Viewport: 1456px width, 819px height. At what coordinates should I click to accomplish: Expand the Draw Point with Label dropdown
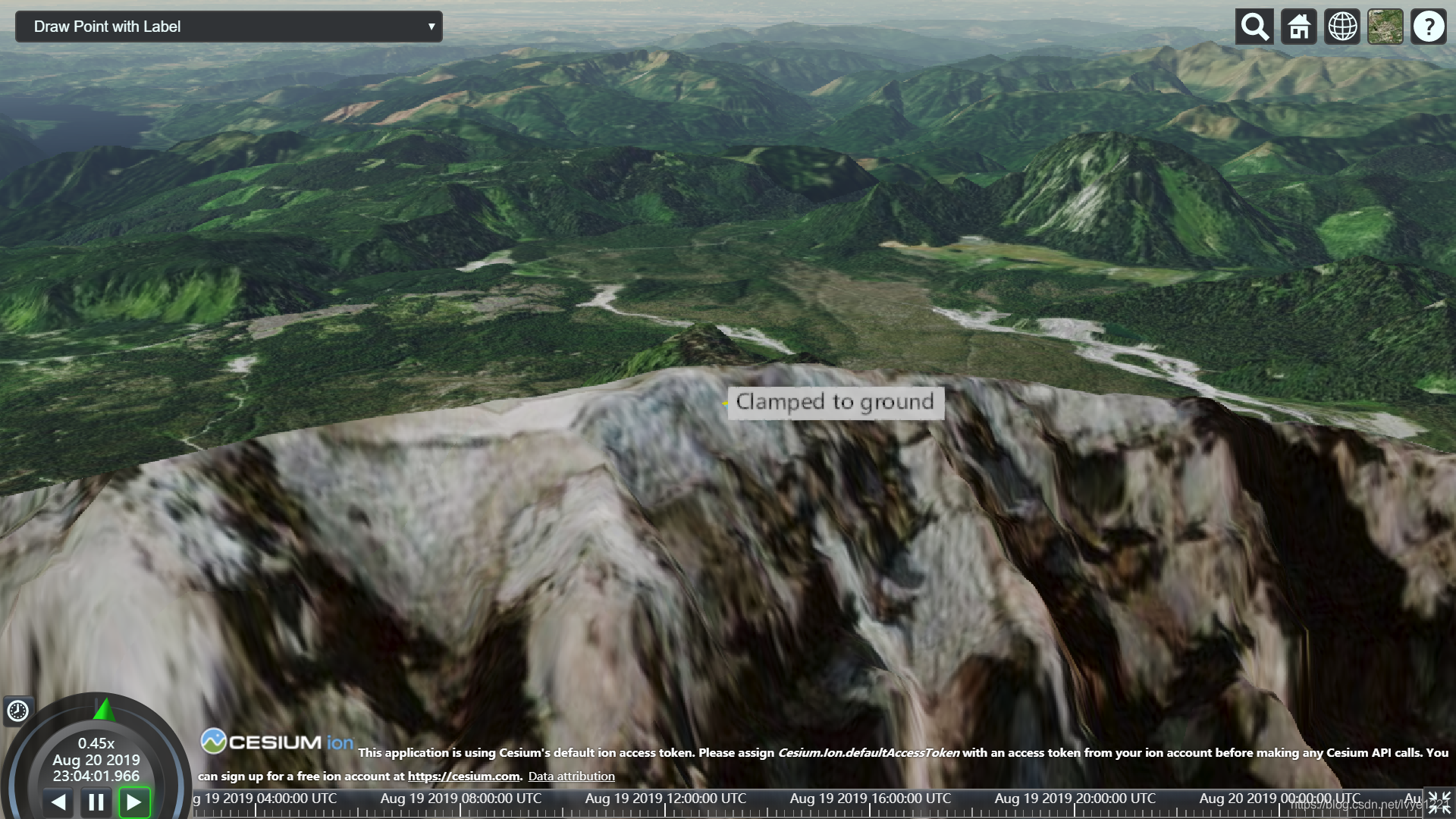[227, 27]
